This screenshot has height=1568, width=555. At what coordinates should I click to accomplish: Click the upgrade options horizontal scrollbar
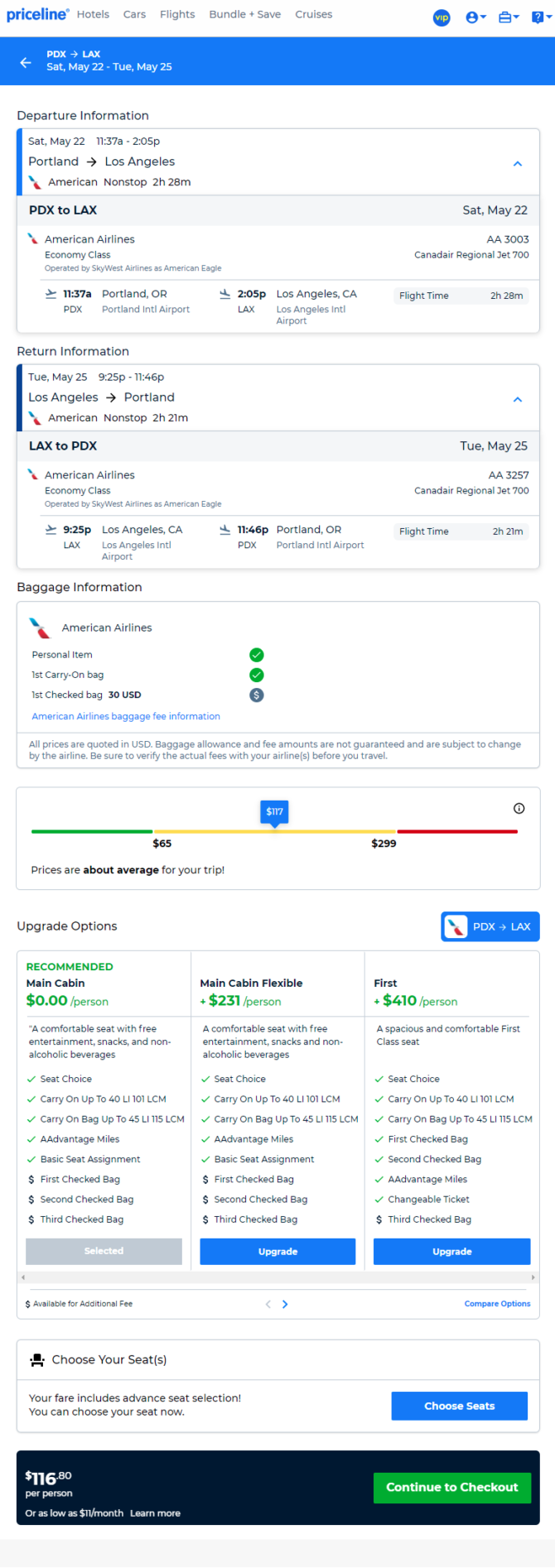[277, 1277]
